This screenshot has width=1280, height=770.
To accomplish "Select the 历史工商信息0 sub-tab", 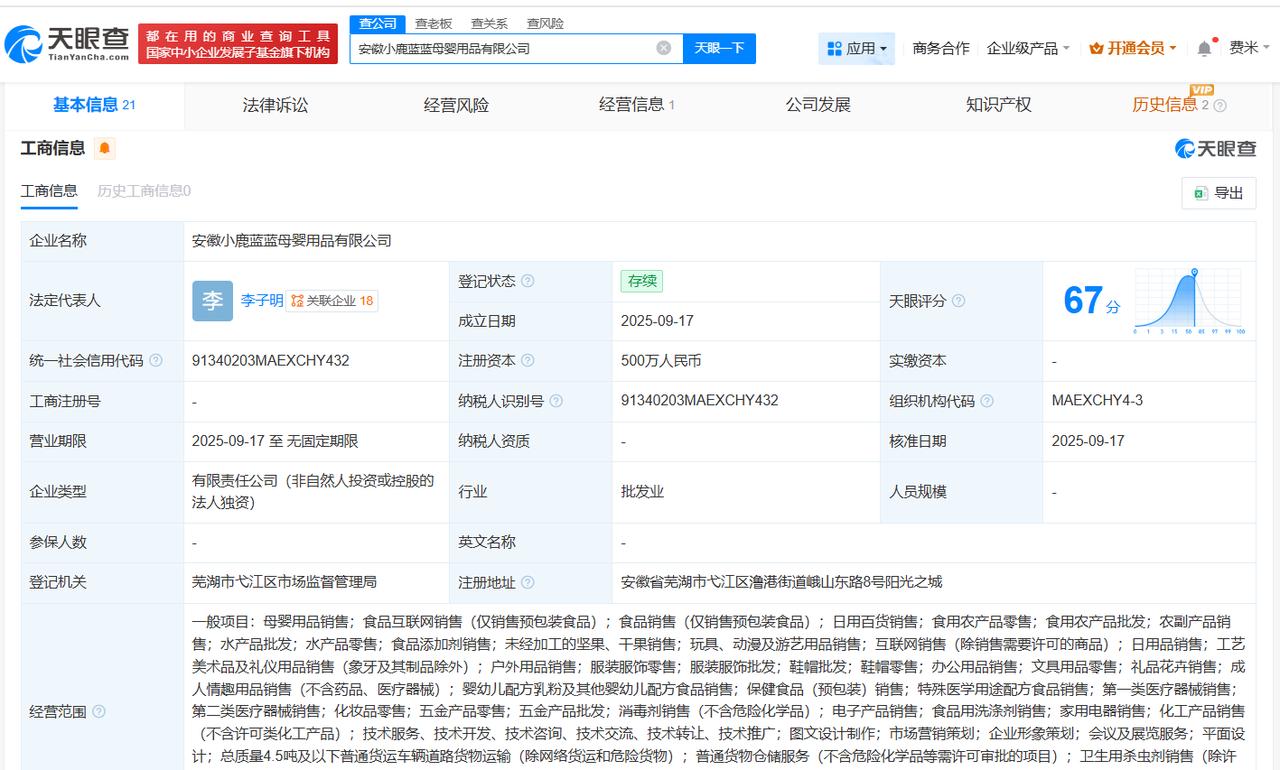I will pyautogui.click(x=144, y=191).
